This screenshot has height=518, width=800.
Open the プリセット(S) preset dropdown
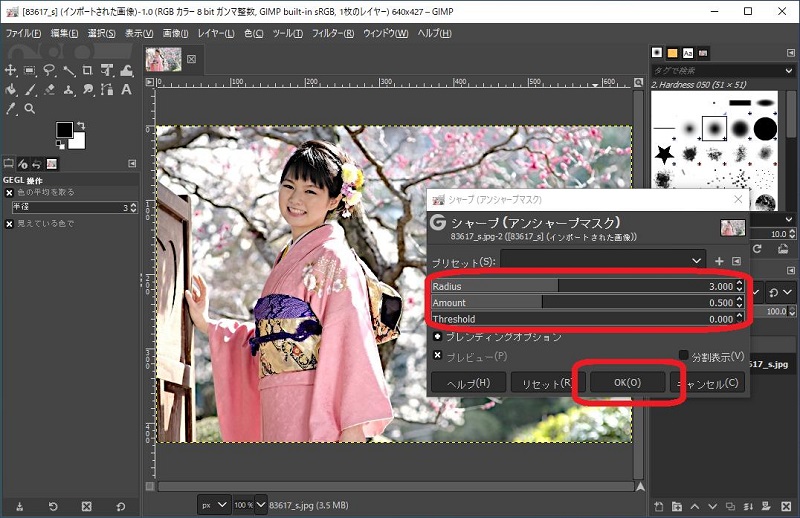coord(603,261)
